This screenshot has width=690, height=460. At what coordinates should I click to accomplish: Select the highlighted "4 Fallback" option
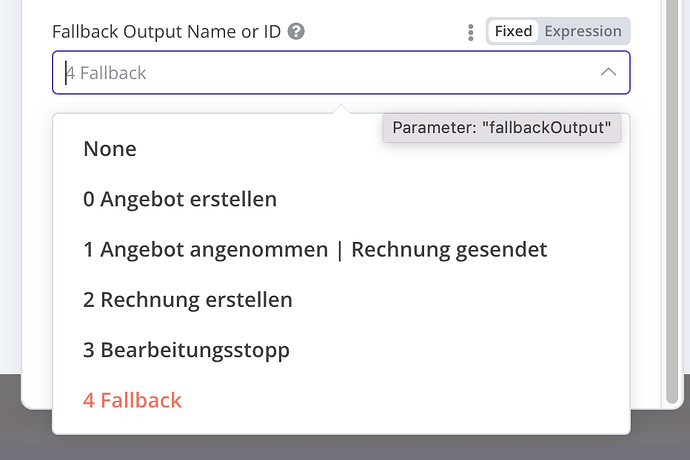(132, 400)
